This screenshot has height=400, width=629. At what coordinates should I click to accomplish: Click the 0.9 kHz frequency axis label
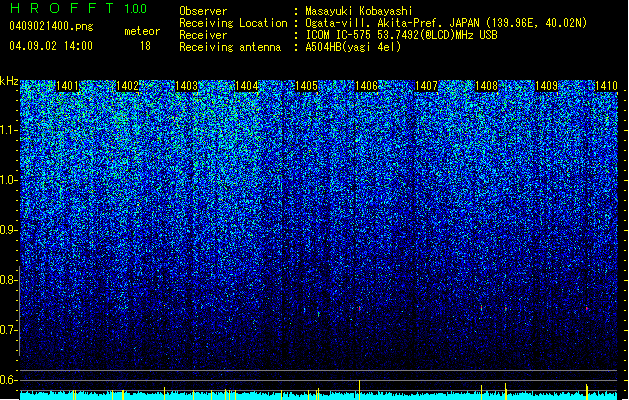pyautogui.click(x=9, y=230)
